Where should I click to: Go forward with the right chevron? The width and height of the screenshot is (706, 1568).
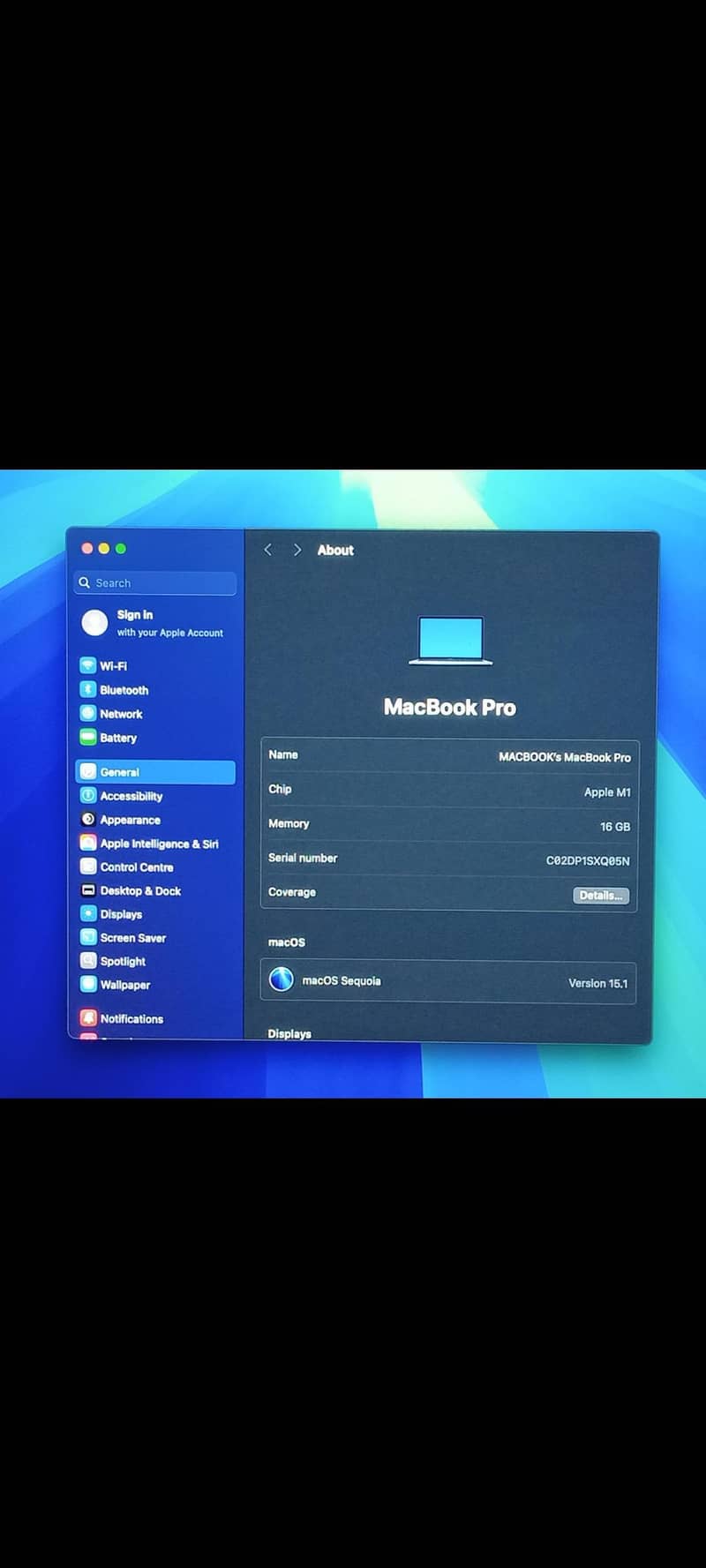pos(297,550)
